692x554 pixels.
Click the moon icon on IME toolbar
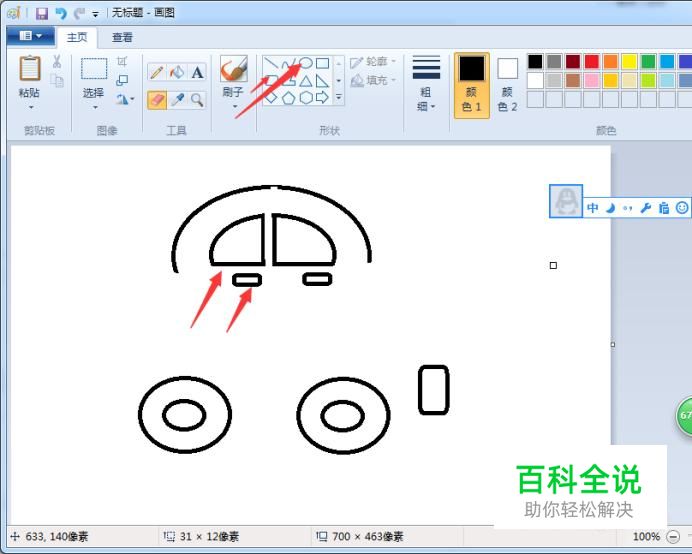pyautogui.click(x=610, y=207)
